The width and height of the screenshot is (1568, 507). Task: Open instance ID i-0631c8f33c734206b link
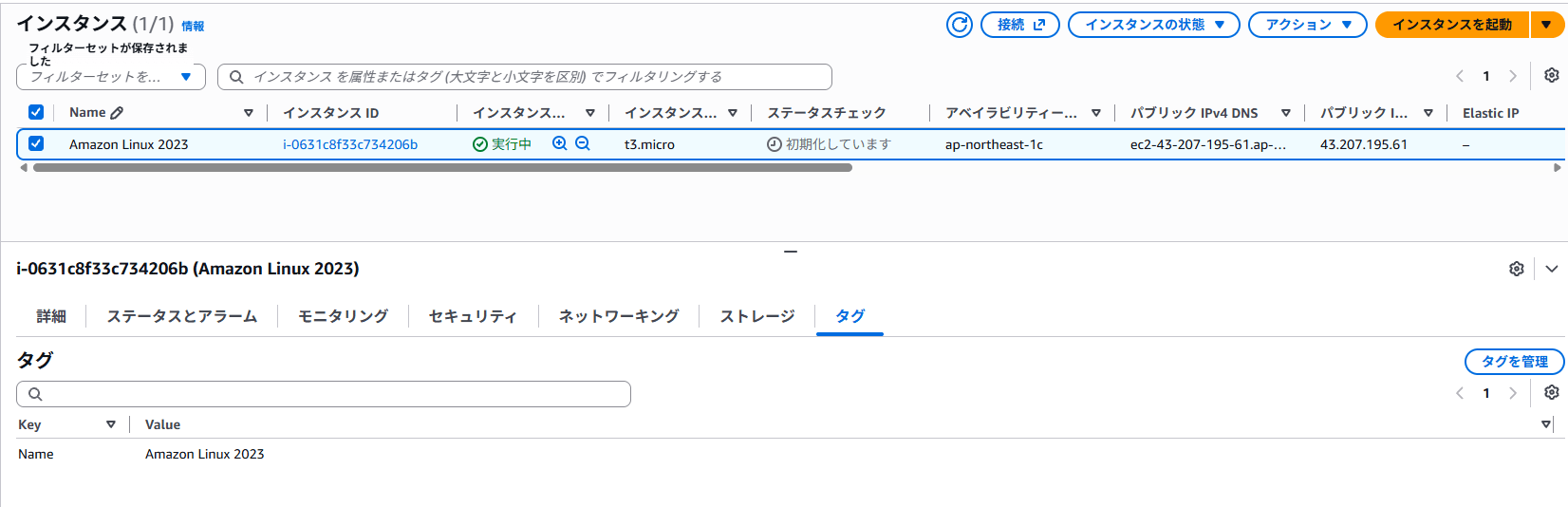[x=350, y=144]
